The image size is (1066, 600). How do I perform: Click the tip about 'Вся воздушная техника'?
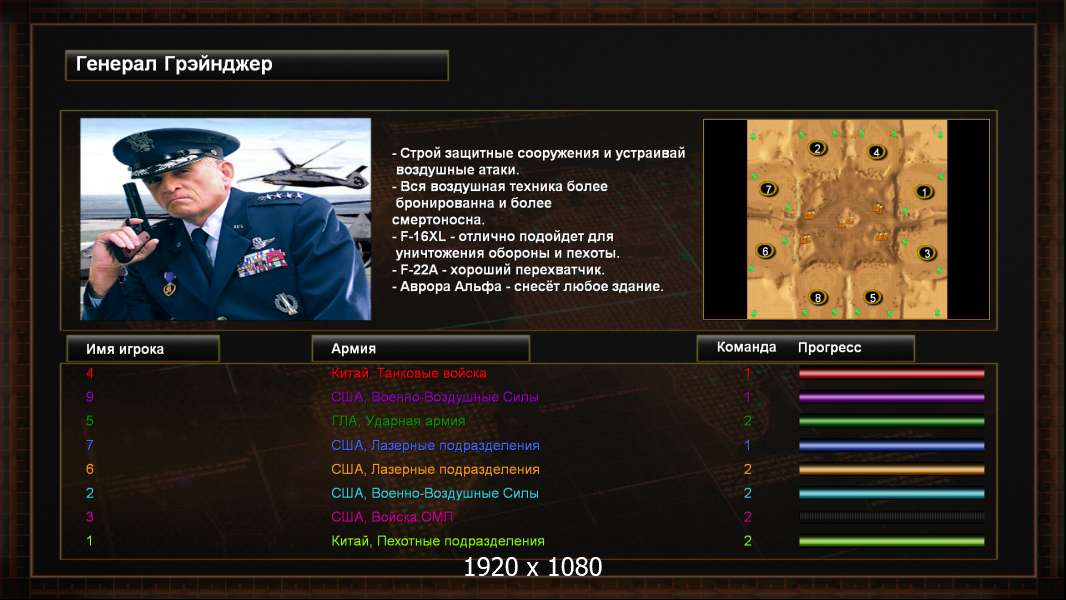pos(500,202)
